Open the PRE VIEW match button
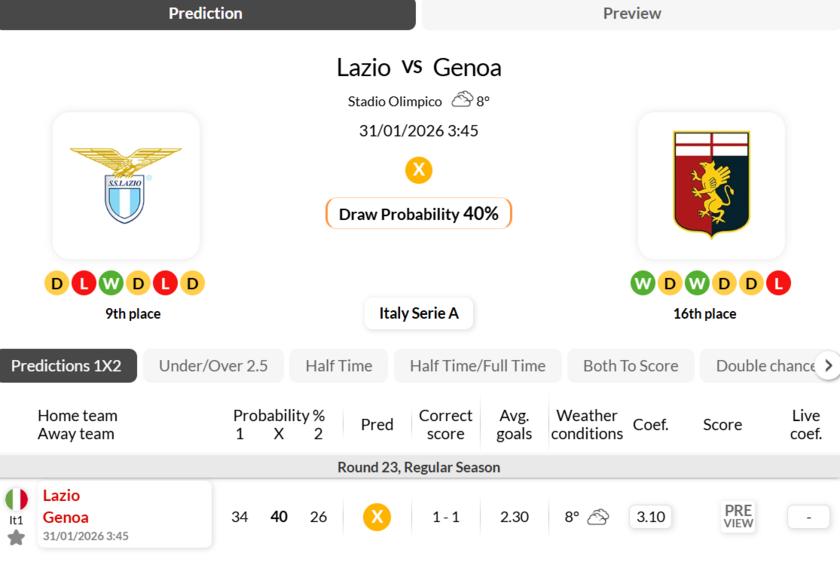The width and height of the screenshot is (840, 565). pyautogui.click(x=738, y=517)
